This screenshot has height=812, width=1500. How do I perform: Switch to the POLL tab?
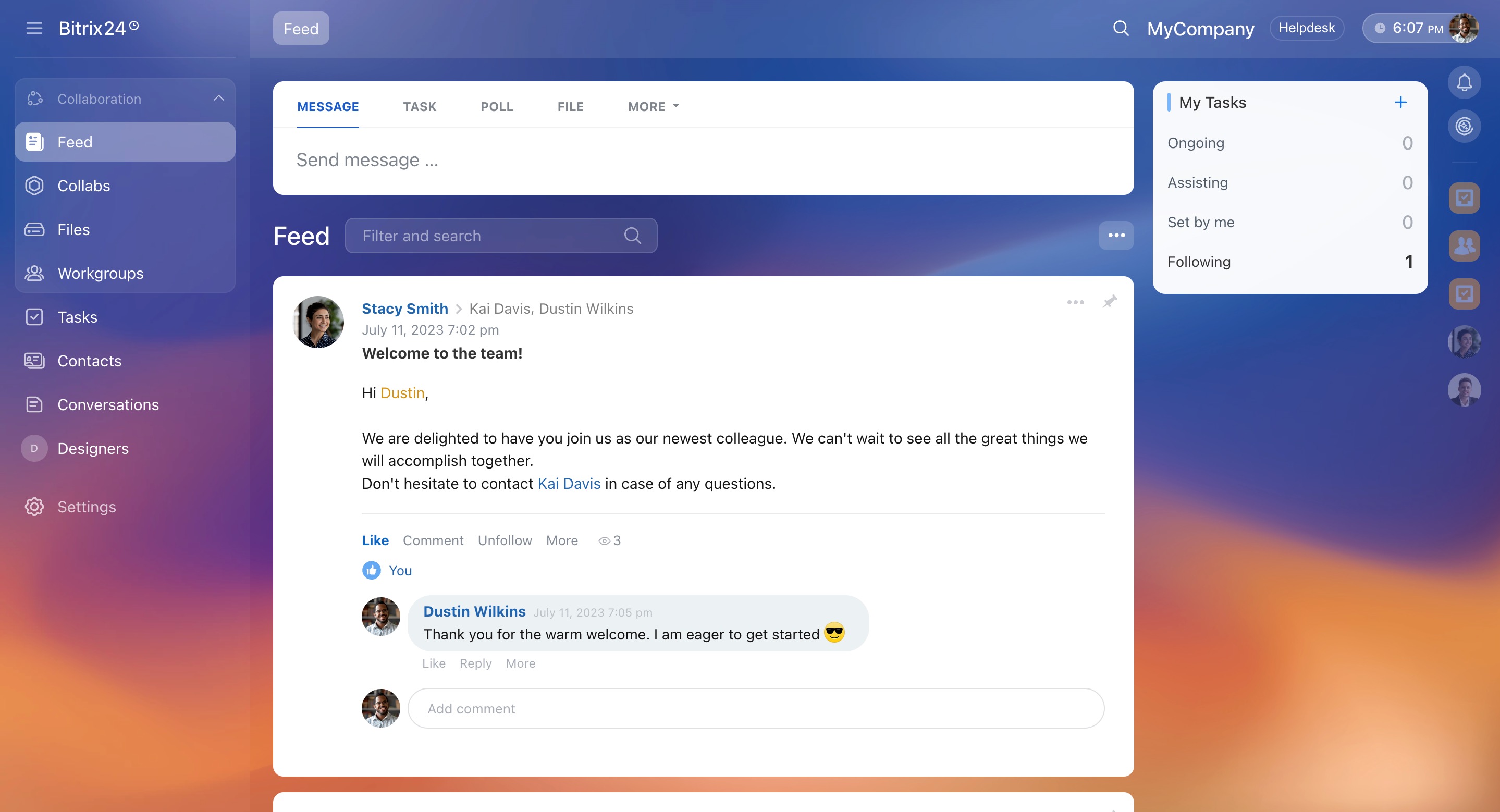coord(496,106)
